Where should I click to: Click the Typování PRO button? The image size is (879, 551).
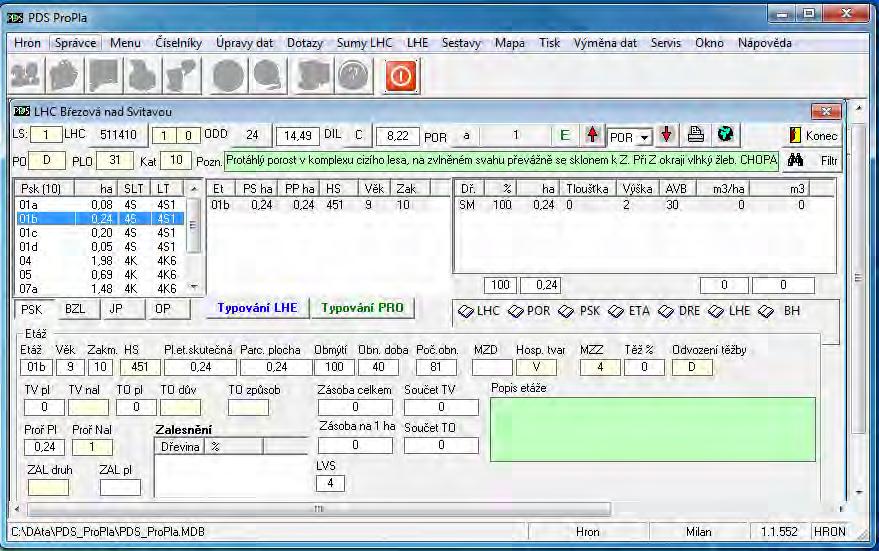pos(362,308)
